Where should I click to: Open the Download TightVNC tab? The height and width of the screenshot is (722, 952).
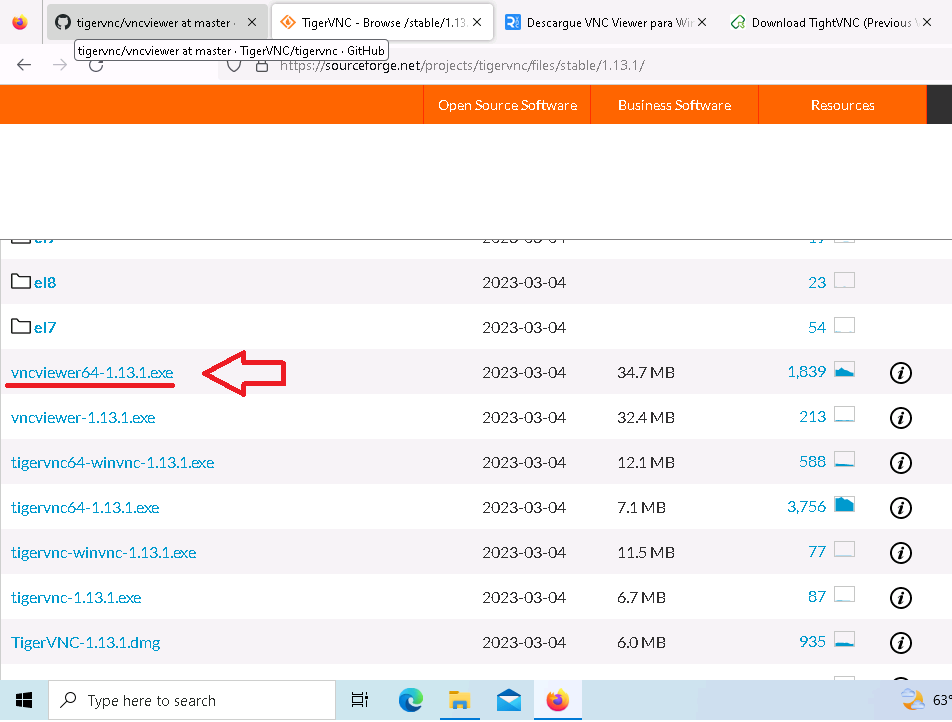pos(831,22)
